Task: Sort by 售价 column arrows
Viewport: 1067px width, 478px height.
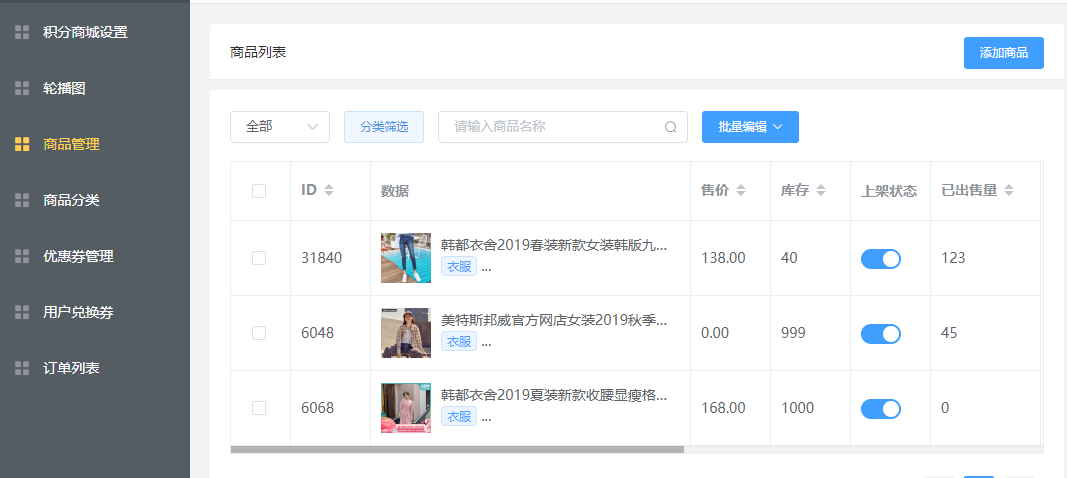Action: (741, 191)
